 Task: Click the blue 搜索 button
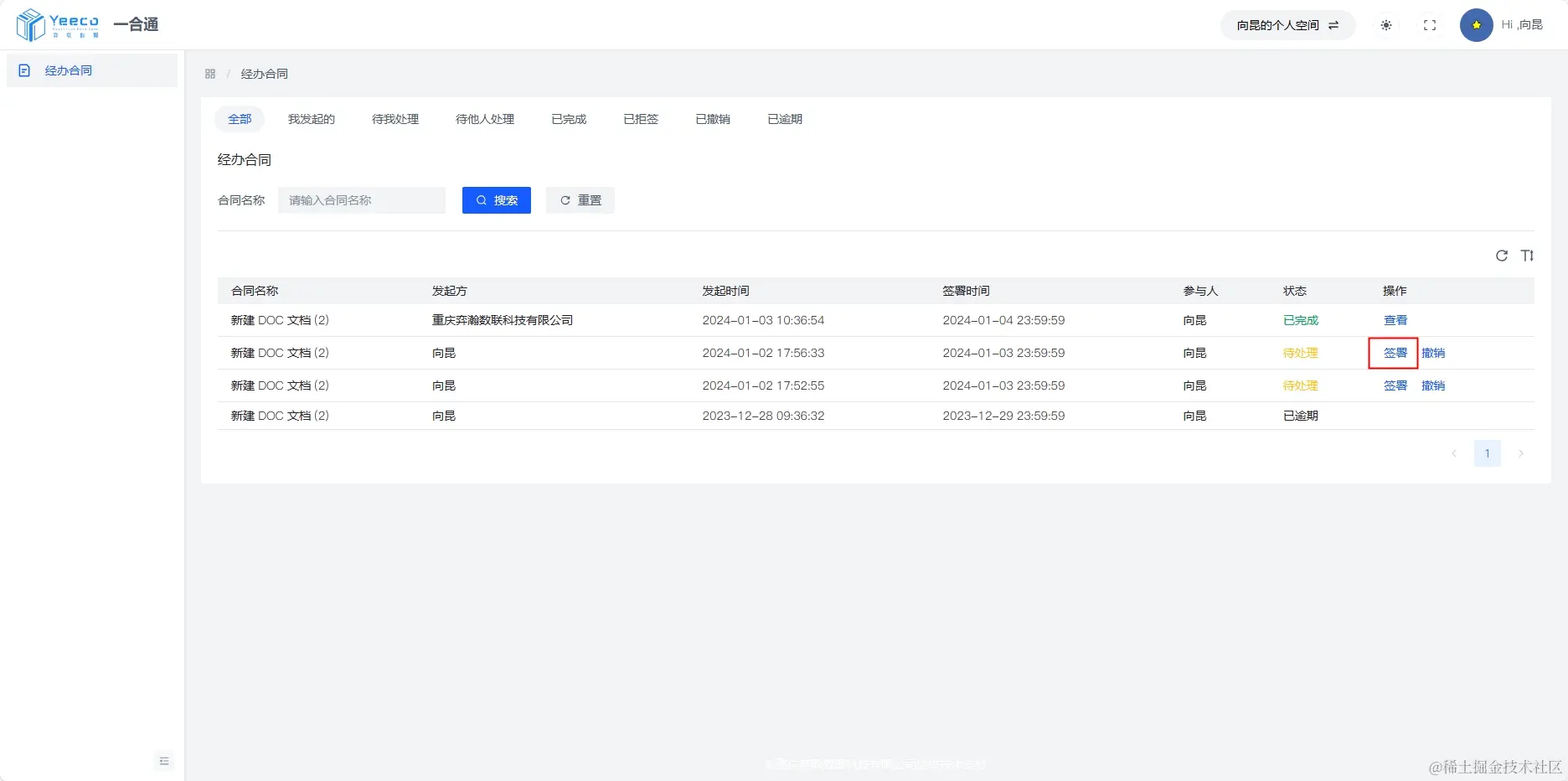click(x=497, y=200)
